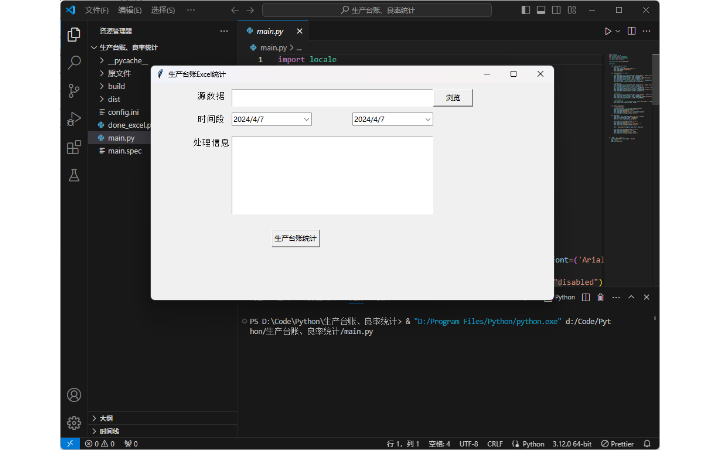Open the Explorer view in activity bar
720x450 pixels.
pos(74,34)
